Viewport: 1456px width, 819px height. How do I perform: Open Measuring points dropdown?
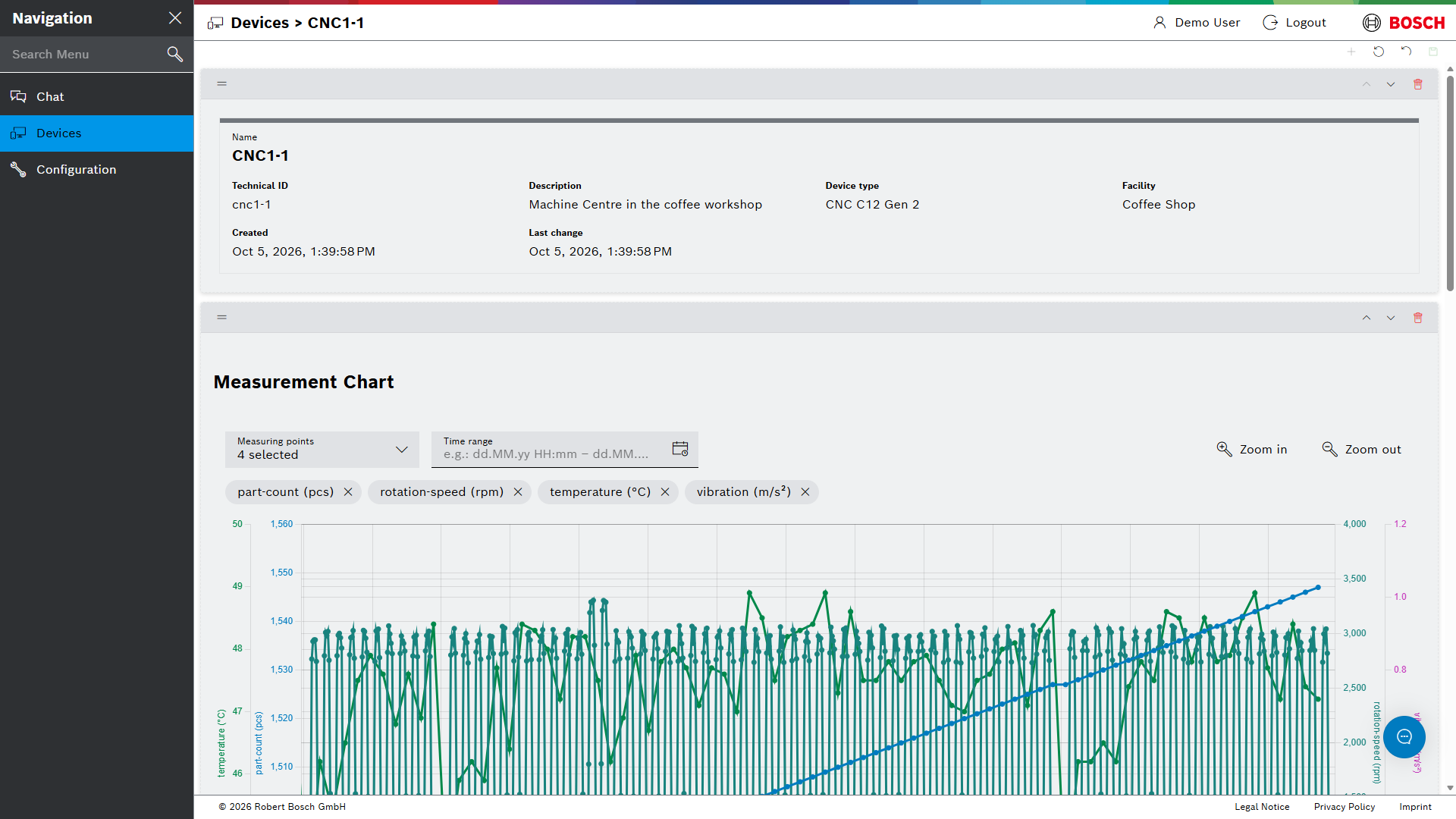[322, 450]
